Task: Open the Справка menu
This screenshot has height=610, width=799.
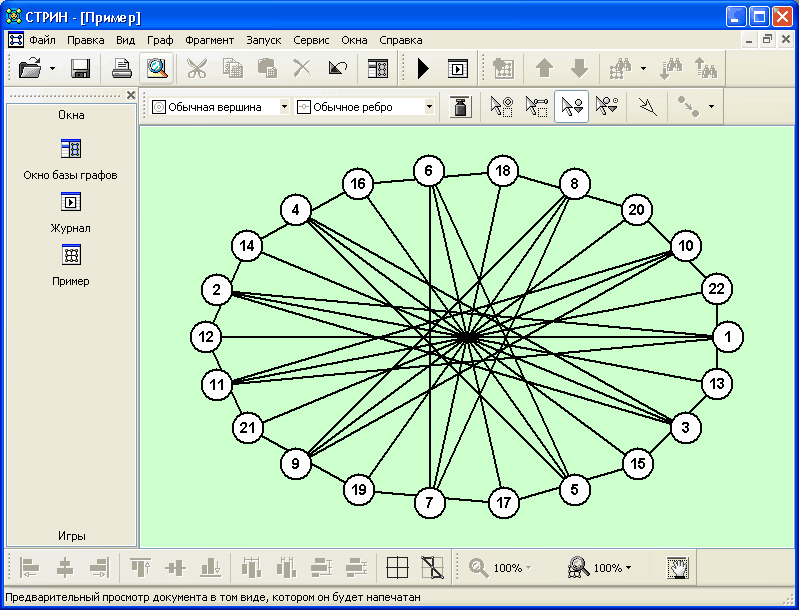Action: 401,40
